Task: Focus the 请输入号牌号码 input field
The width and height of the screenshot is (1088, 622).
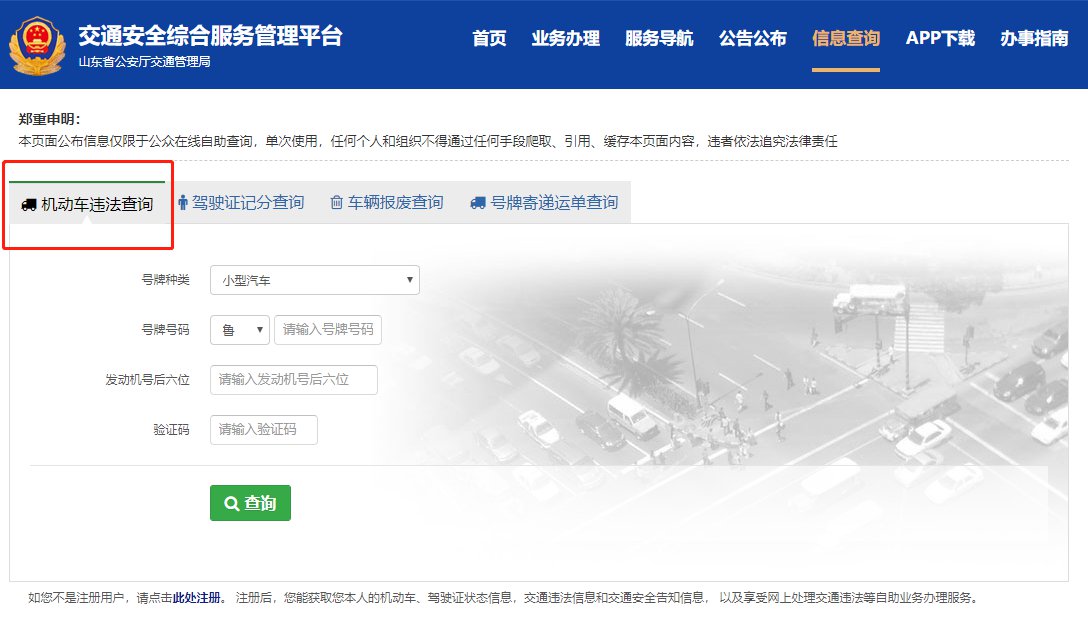Action: [x=327, y=330]
